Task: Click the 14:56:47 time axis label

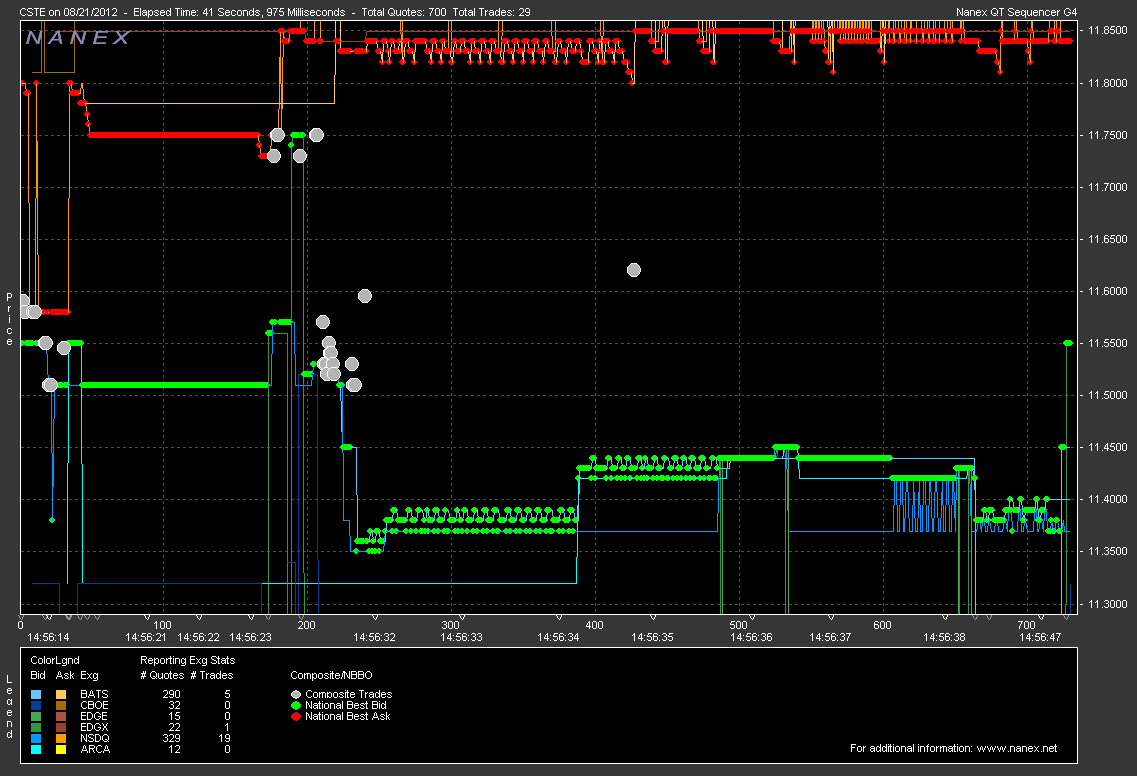Action: [1040, 637]
